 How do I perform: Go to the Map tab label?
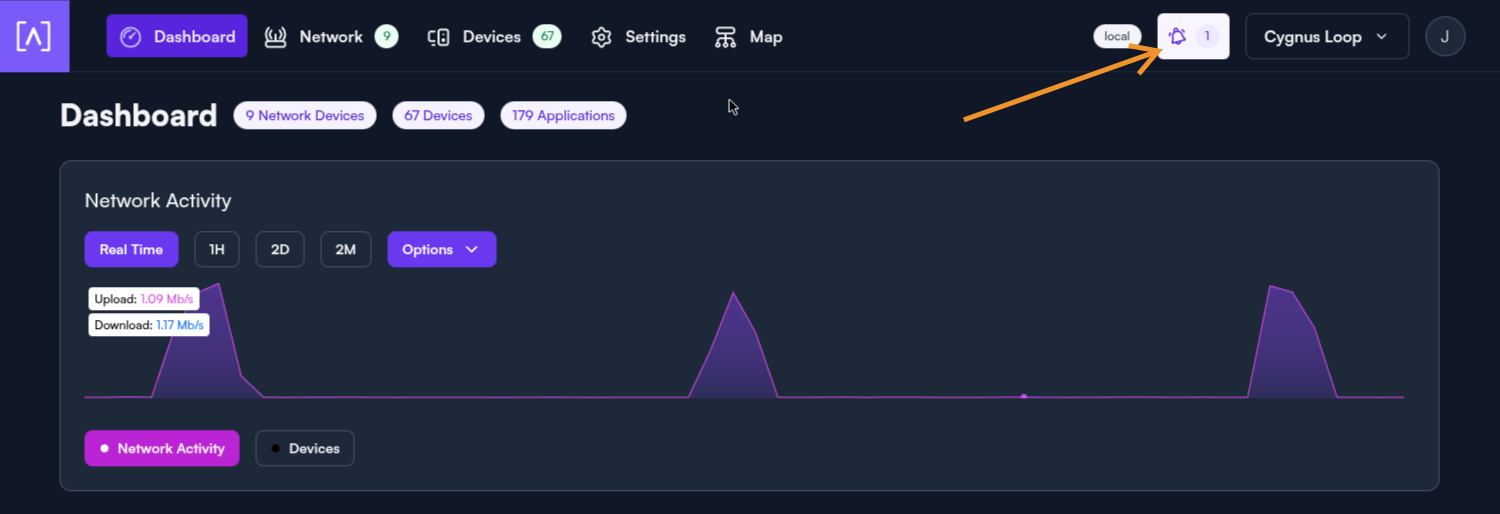click(766, 37)
